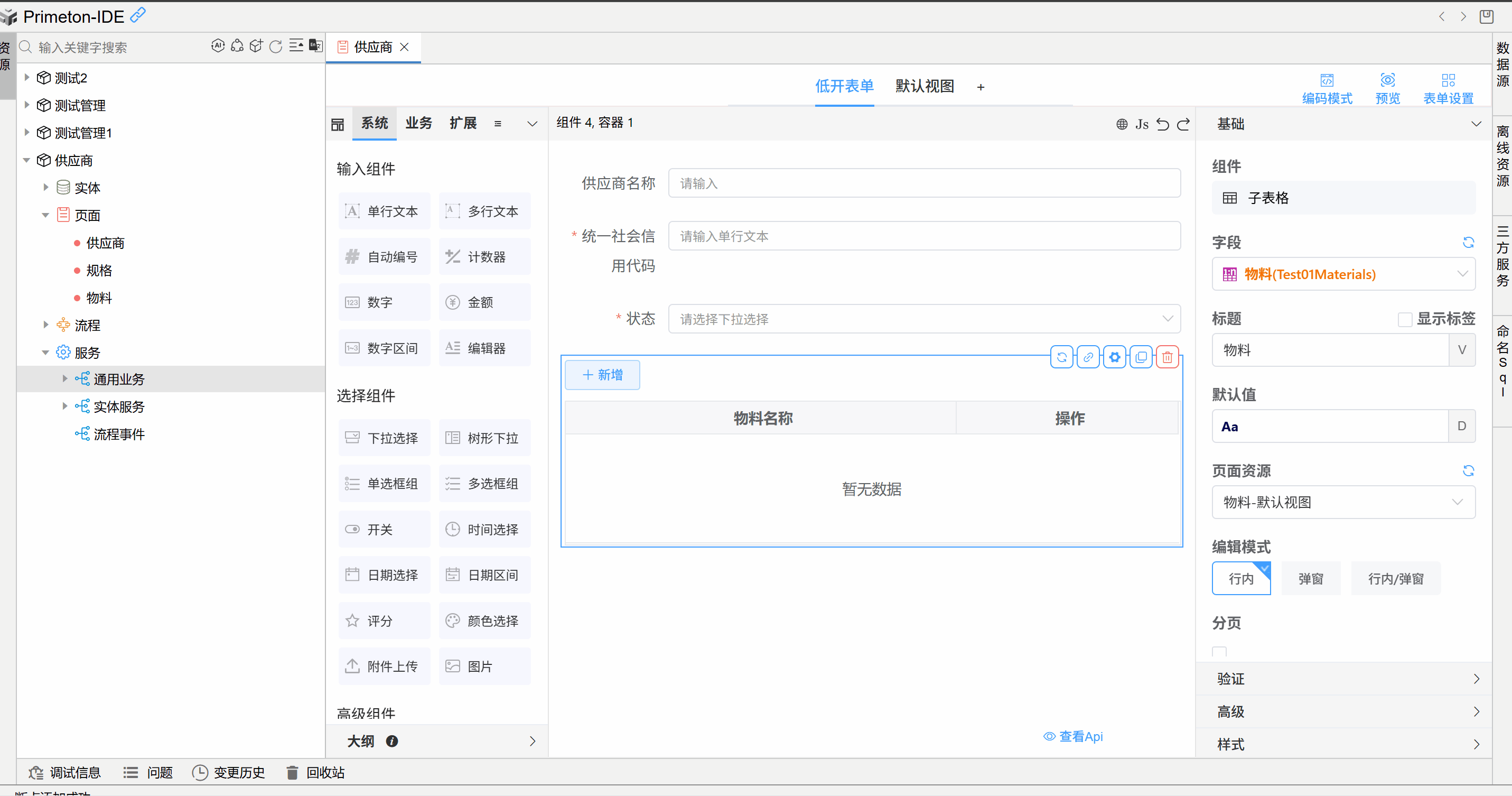Open the 查看Api link
This screenshot has width=1512, height=796.
pyautogui.click(x=1080, y=736)
